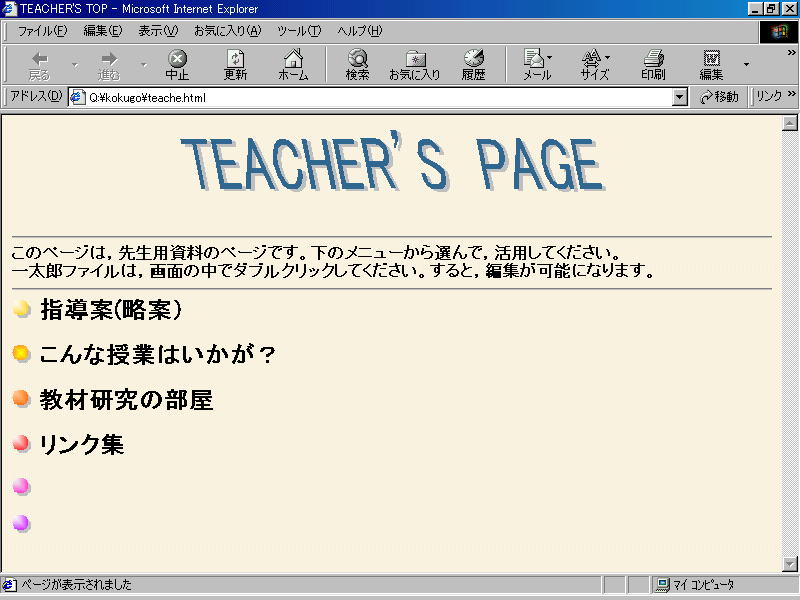
Task: Click the Forward (進む) toolbar button
Action: pyautogui.click(x=109, y=65)
